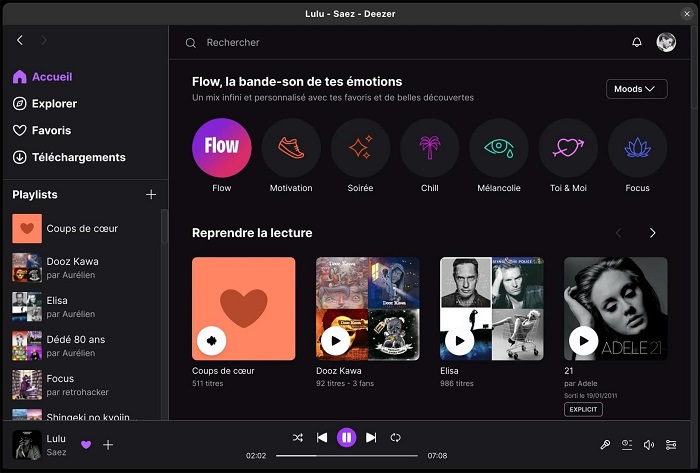Click the search magnifier icon
This screenshot has height=473, width=700.
[x=191, y=43]
